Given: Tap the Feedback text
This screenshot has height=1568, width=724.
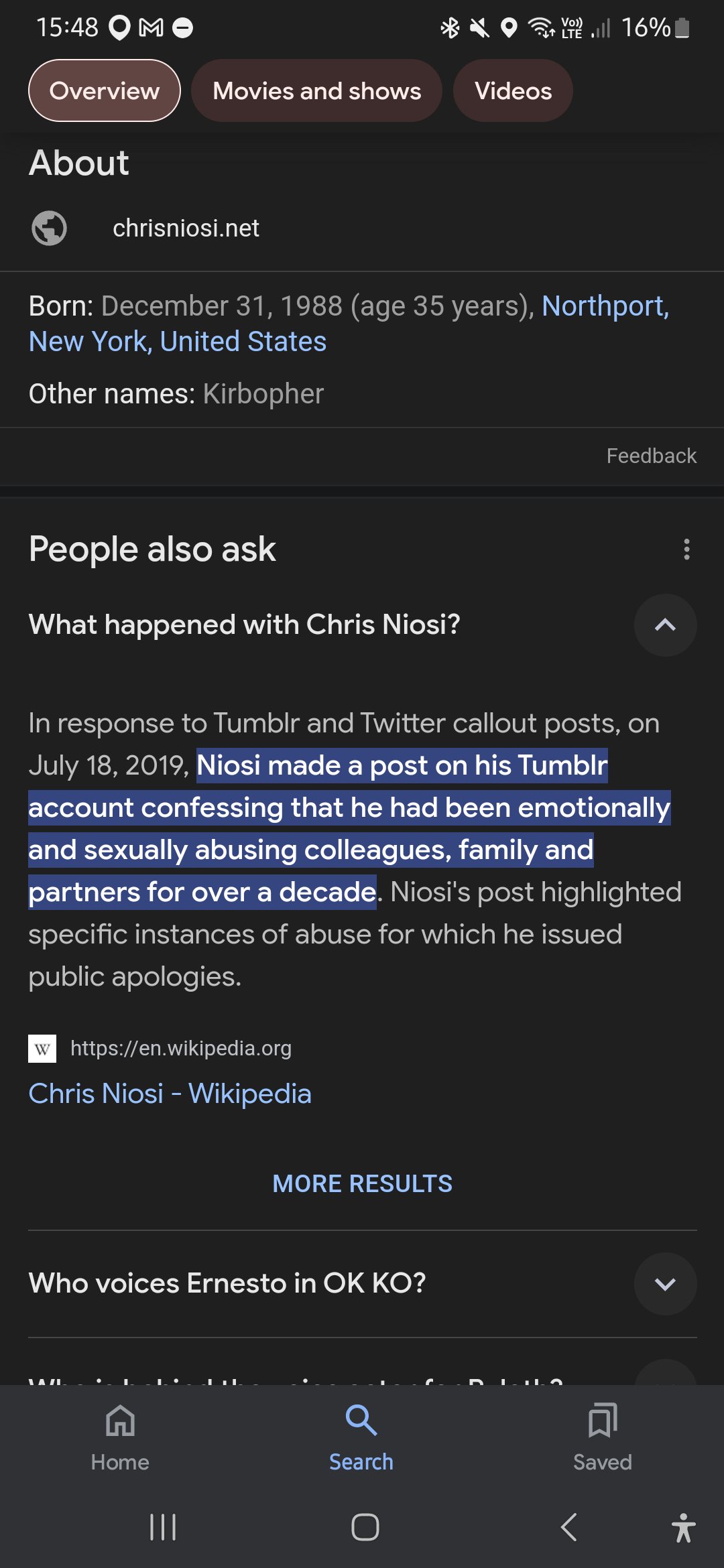Looking at the screenshot, I should tap(651, 456).
